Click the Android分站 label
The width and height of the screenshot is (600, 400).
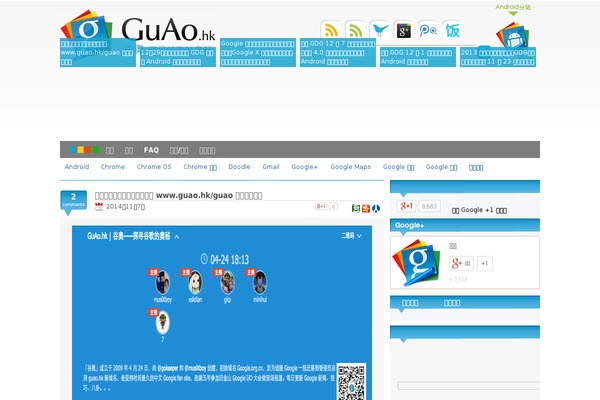click(x=513, y=7)
